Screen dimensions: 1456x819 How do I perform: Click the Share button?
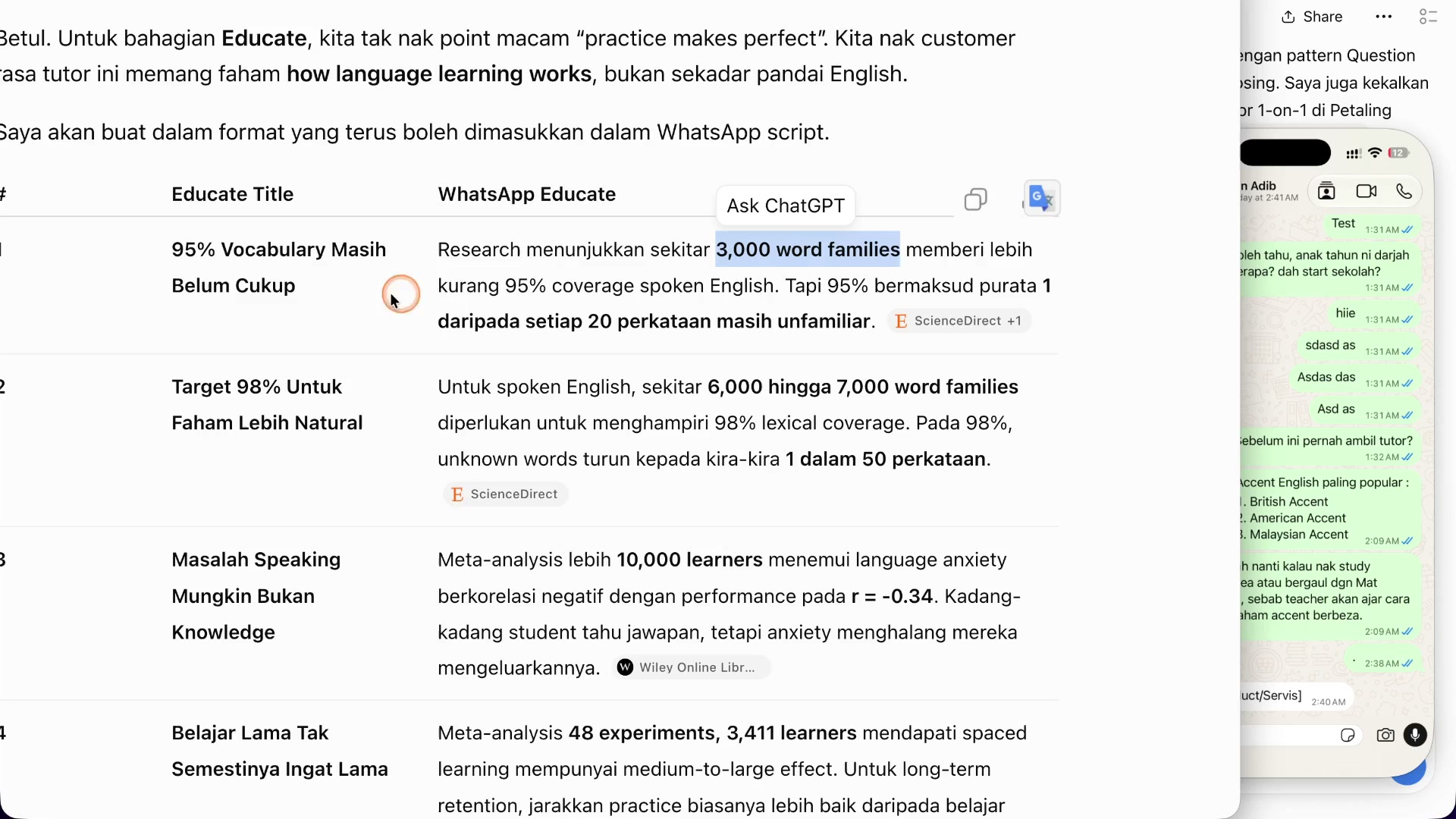1312,17
